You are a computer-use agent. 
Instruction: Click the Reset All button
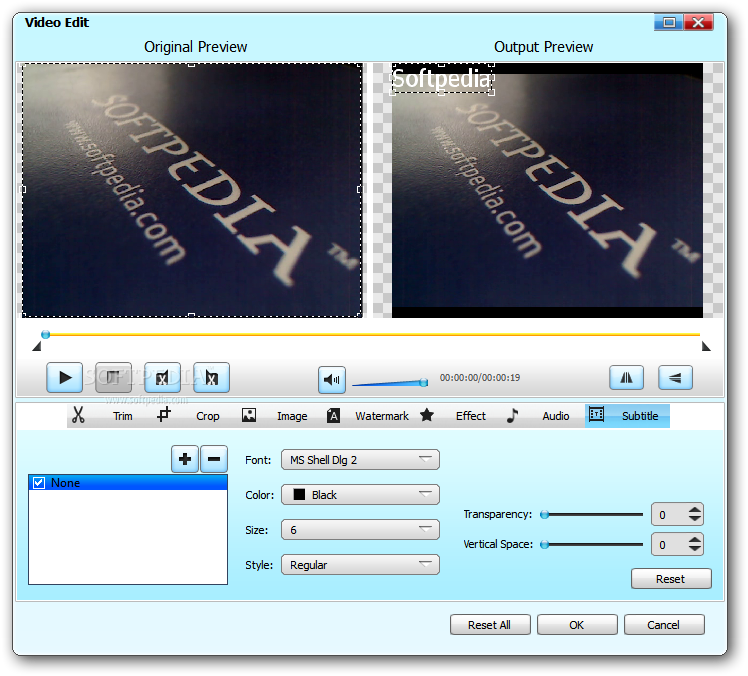[490, 625]
